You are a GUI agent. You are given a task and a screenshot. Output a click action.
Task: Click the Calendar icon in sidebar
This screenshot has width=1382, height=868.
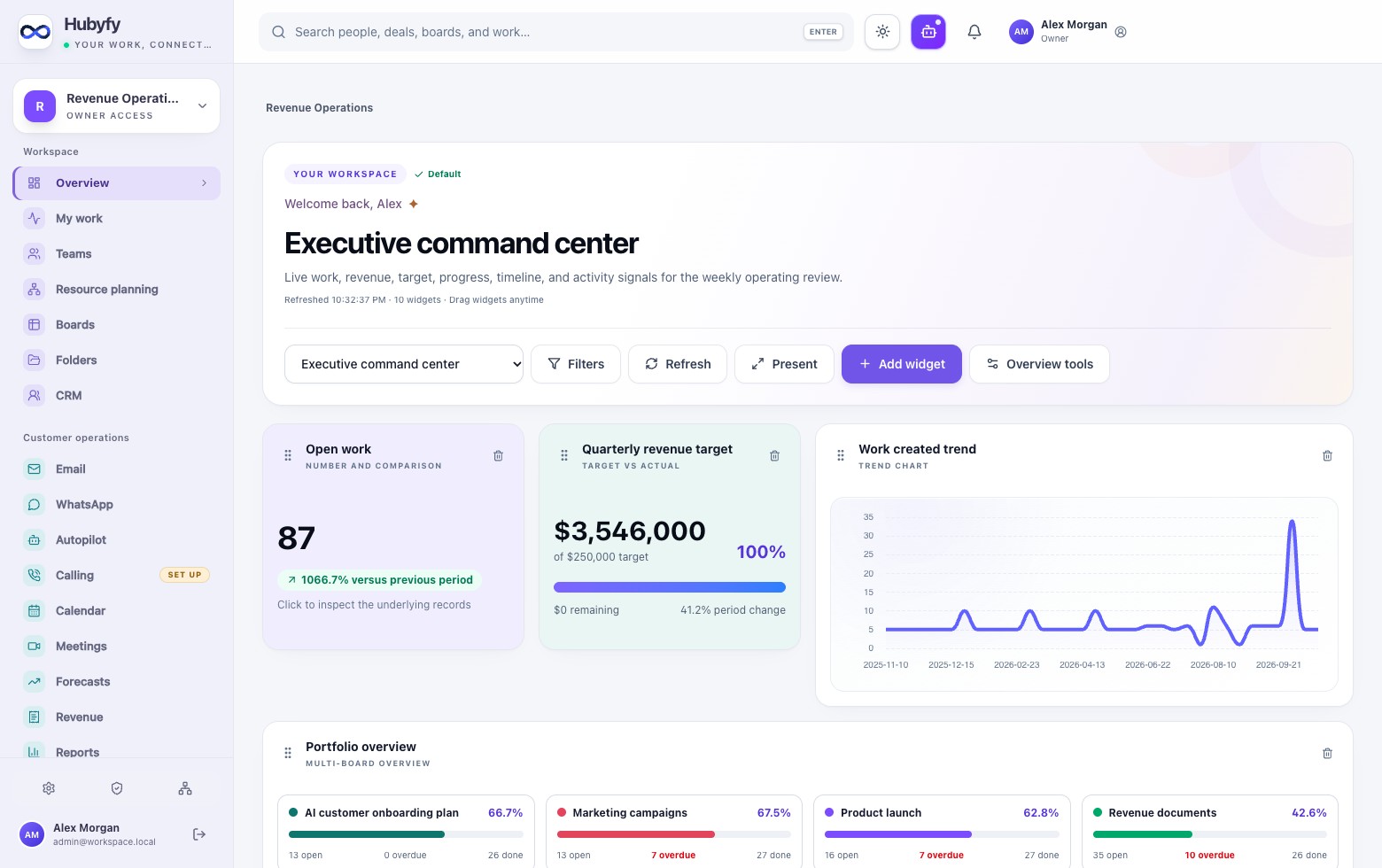pyautogui.click(x=34, y=611)
